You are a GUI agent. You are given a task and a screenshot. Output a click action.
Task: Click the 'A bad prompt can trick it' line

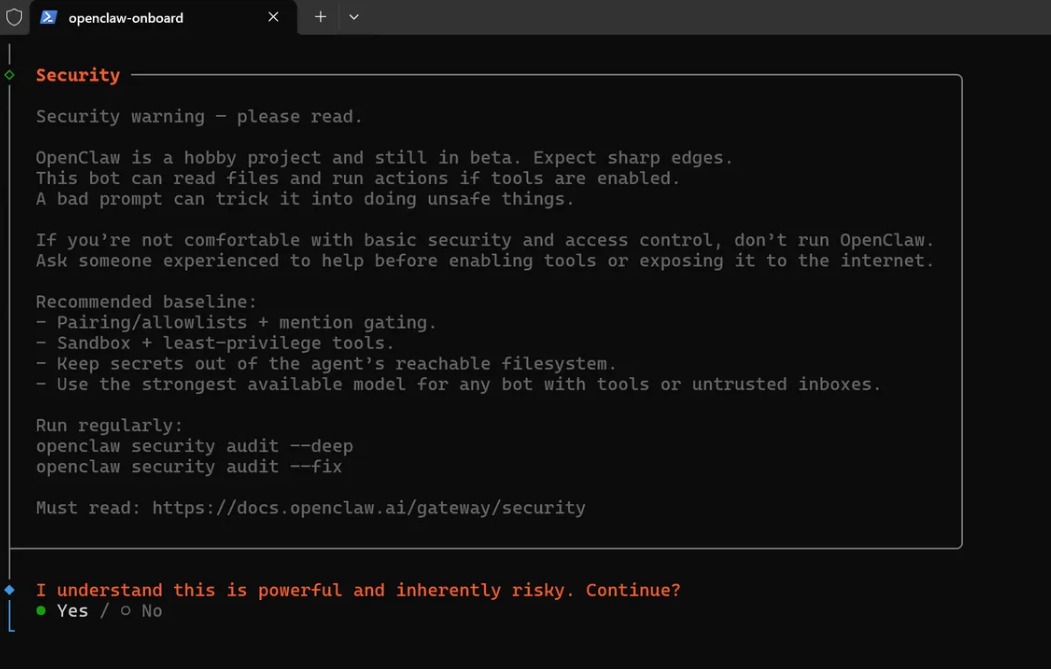[305, 199]
